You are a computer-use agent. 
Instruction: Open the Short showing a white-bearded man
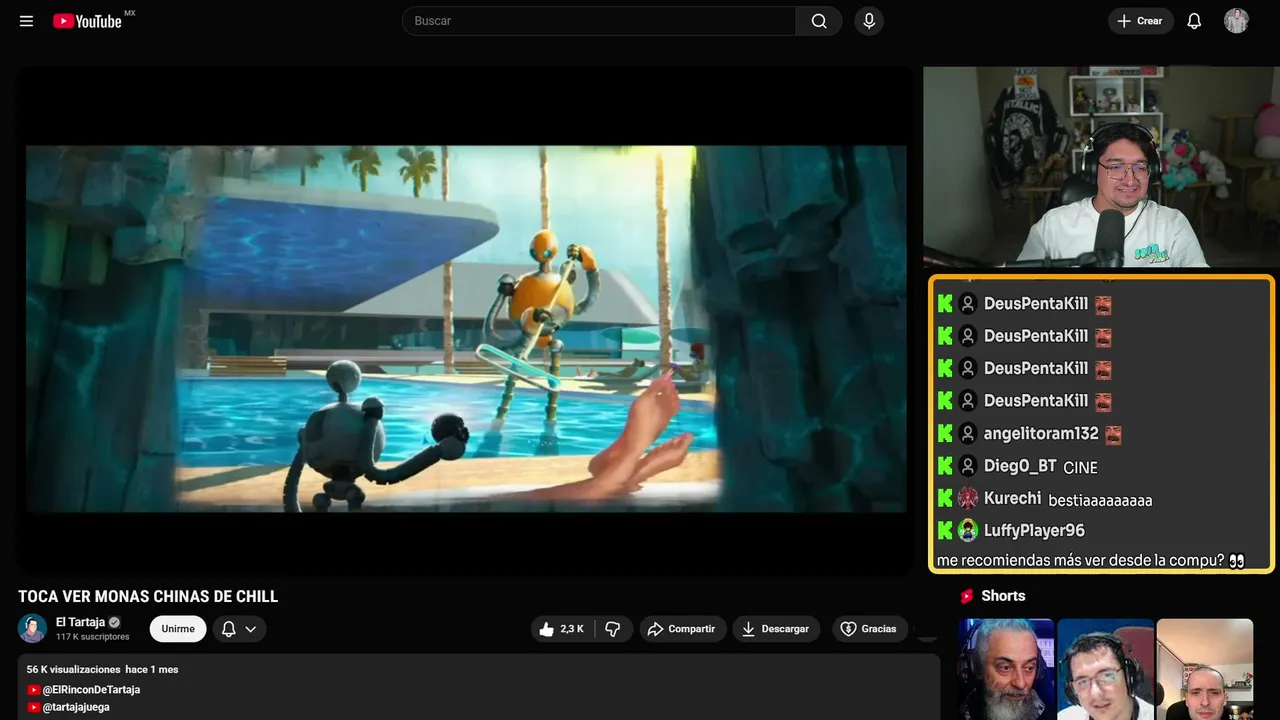point(1006,669)
